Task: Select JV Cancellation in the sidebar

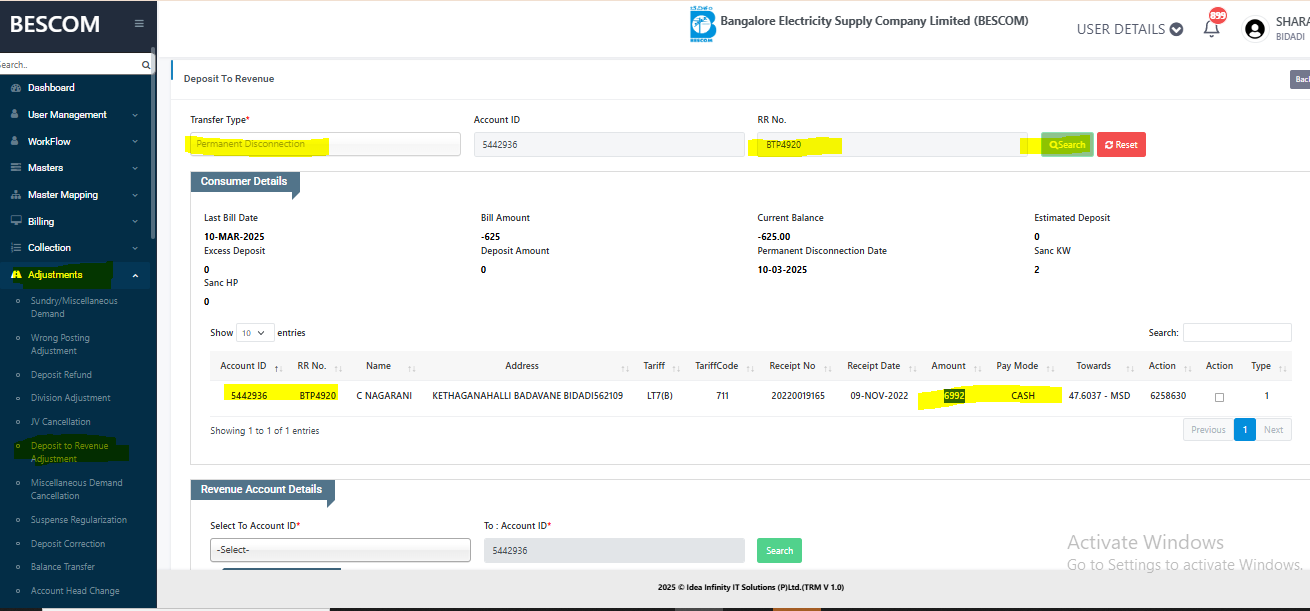Action: coord(60,422)
